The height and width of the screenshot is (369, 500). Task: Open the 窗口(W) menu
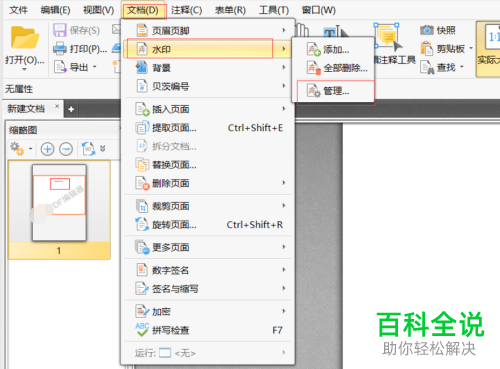[x=319, y=10]
